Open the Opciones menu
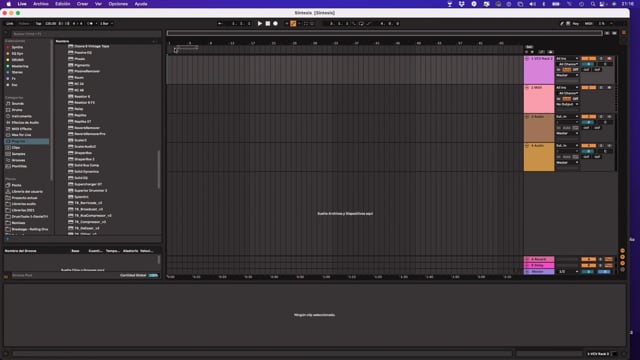 click(118, 4)
